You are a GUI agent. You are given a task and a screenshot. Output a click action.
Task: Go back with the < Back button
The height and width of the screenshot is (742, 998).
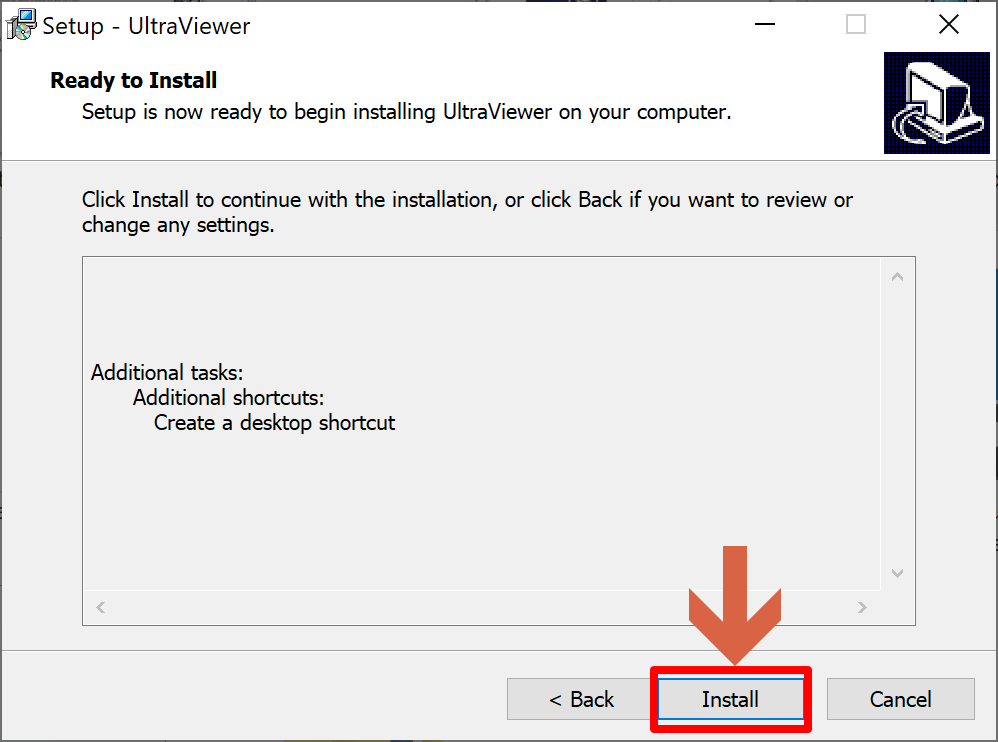pyautogui.click(x=581, y=699)
